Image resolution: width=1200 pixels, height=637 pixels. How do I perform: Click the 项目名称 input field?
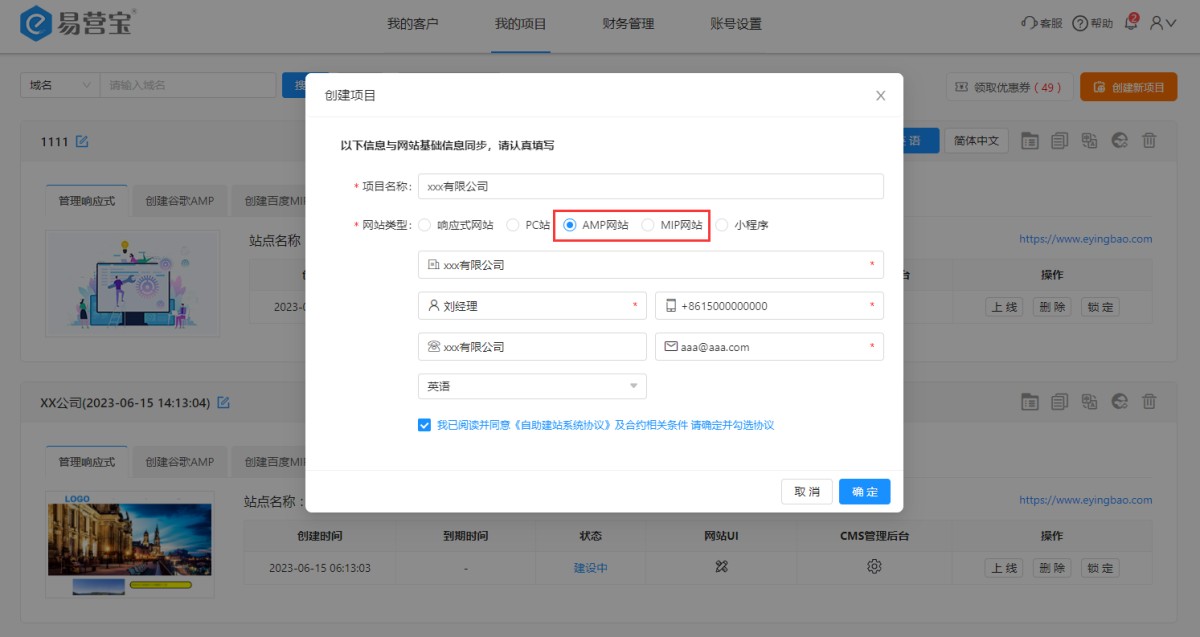click(x=650, y=186)
